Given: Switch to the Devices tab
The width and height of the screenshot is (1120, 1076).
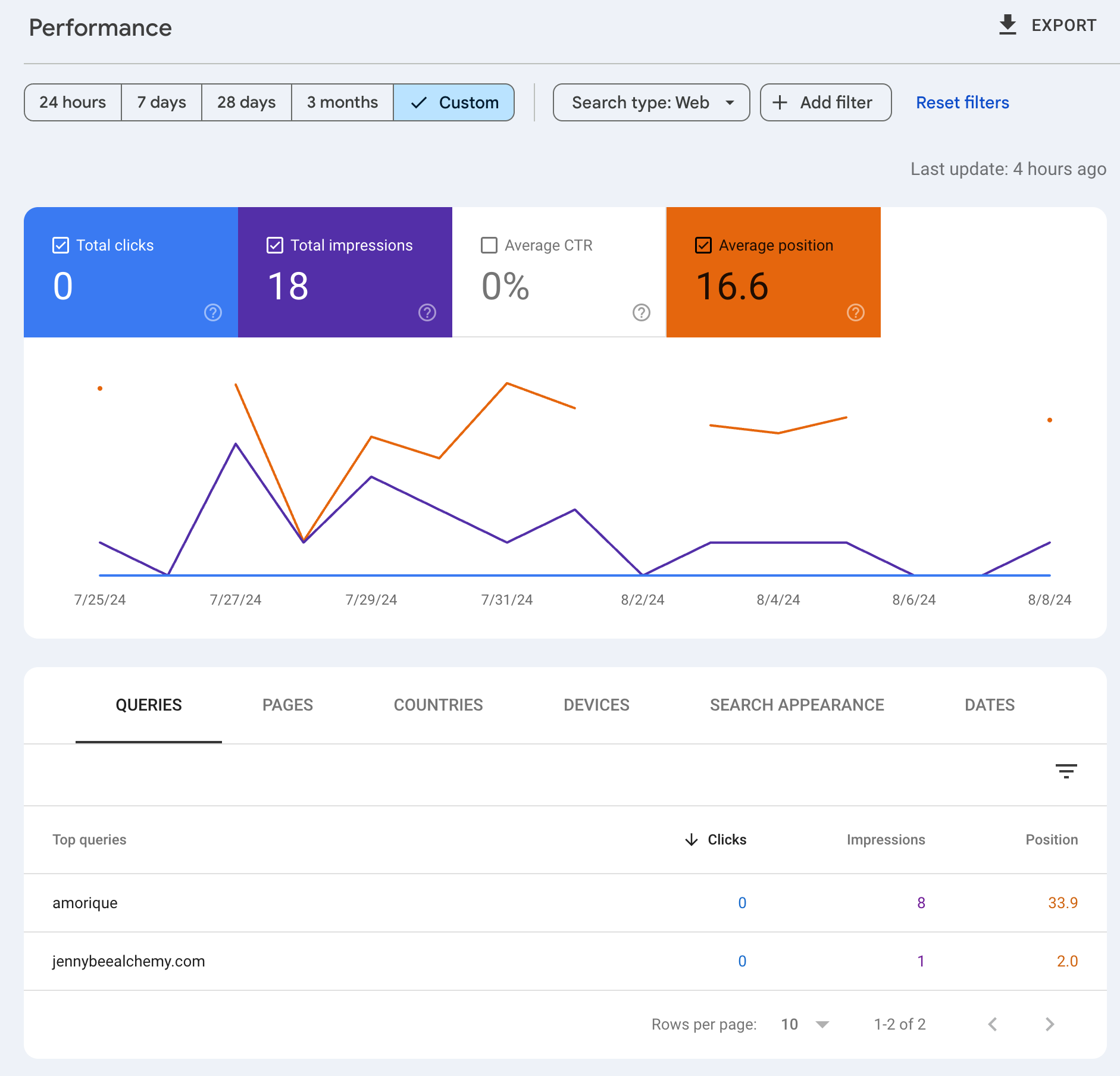Looking at the screenshot, I should tap(596, 705).
